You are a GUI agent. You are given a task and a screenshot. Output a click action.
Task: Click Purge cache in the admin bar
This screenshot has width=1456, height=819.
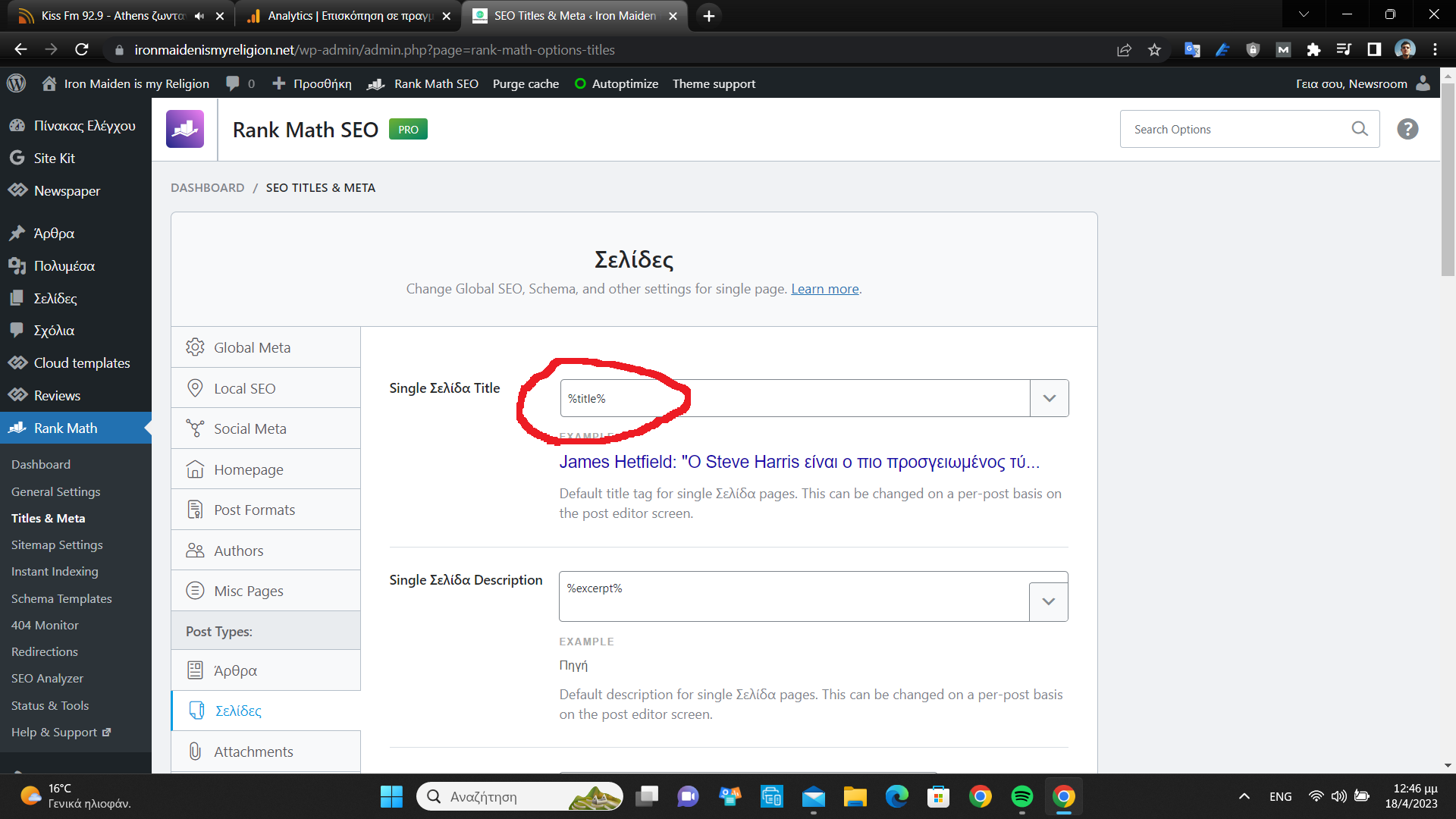click(x=526, y=83)
